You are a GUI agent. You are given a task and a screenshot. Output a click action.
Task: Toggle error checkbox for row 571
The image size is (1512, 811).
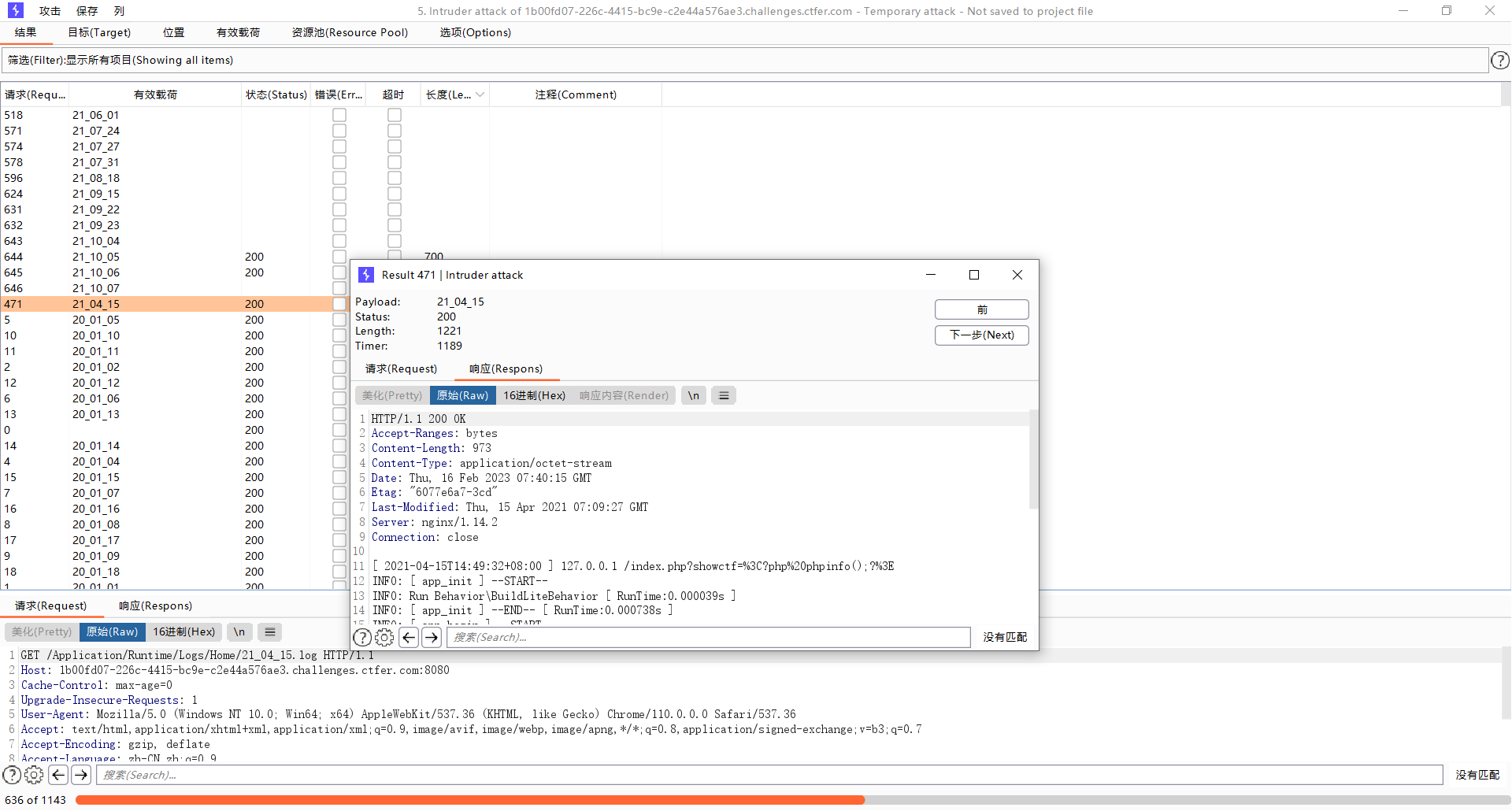pyautogui.click(x=339, y=131)
